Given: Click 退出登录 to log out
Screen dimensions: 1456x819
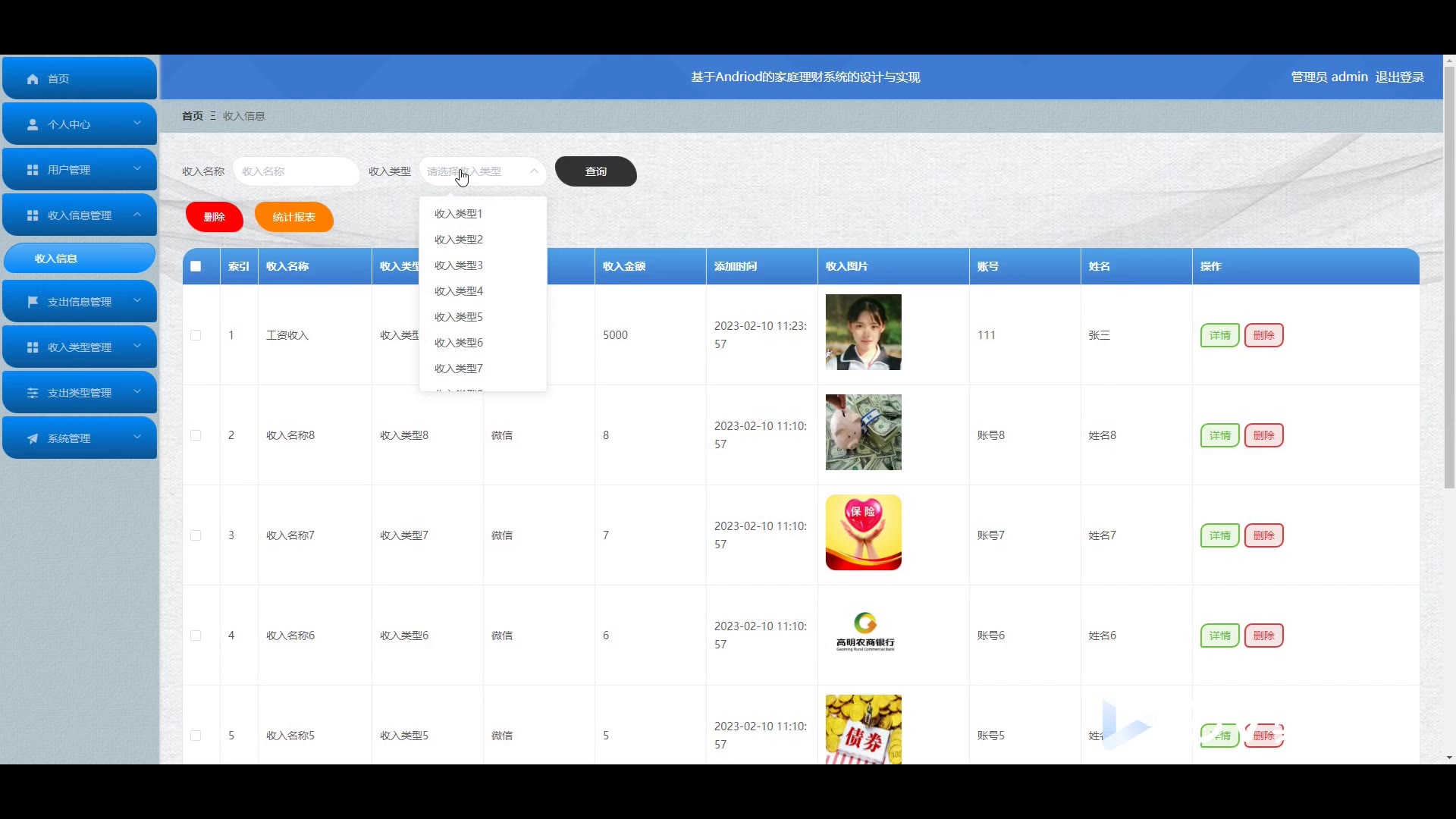Looking at the screenshot, I should [x=1400, y=77].
